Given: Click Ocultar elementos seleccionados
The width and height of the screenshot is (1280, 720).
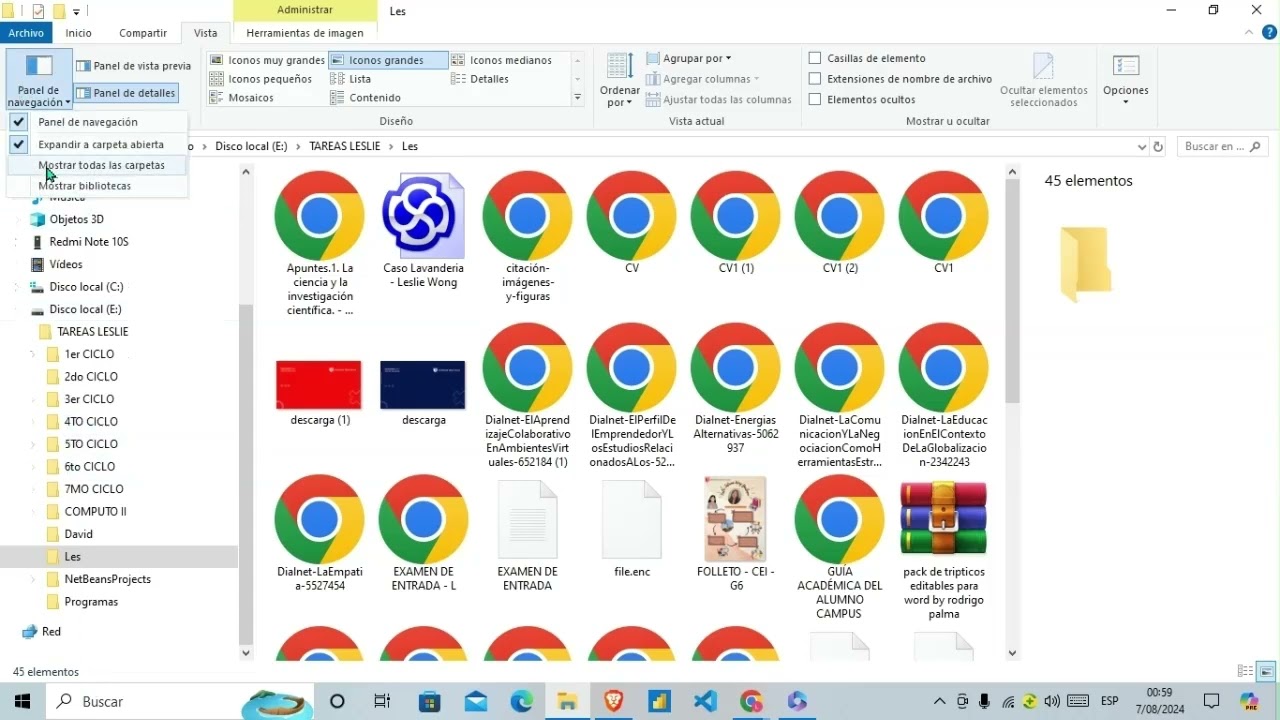Looking at the screenshot, I should pyautogui.click(x=1043, y=80).
